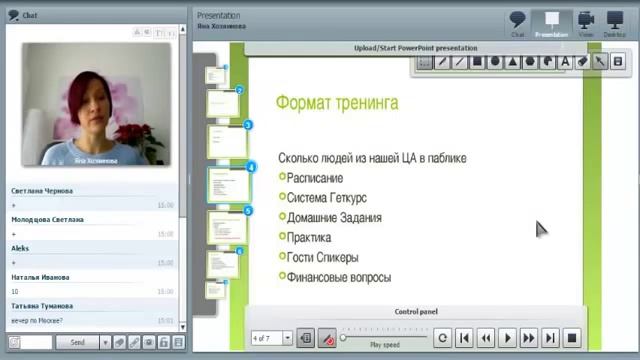Click the chat message input field
Screen dimensions: 640x360
37,342
